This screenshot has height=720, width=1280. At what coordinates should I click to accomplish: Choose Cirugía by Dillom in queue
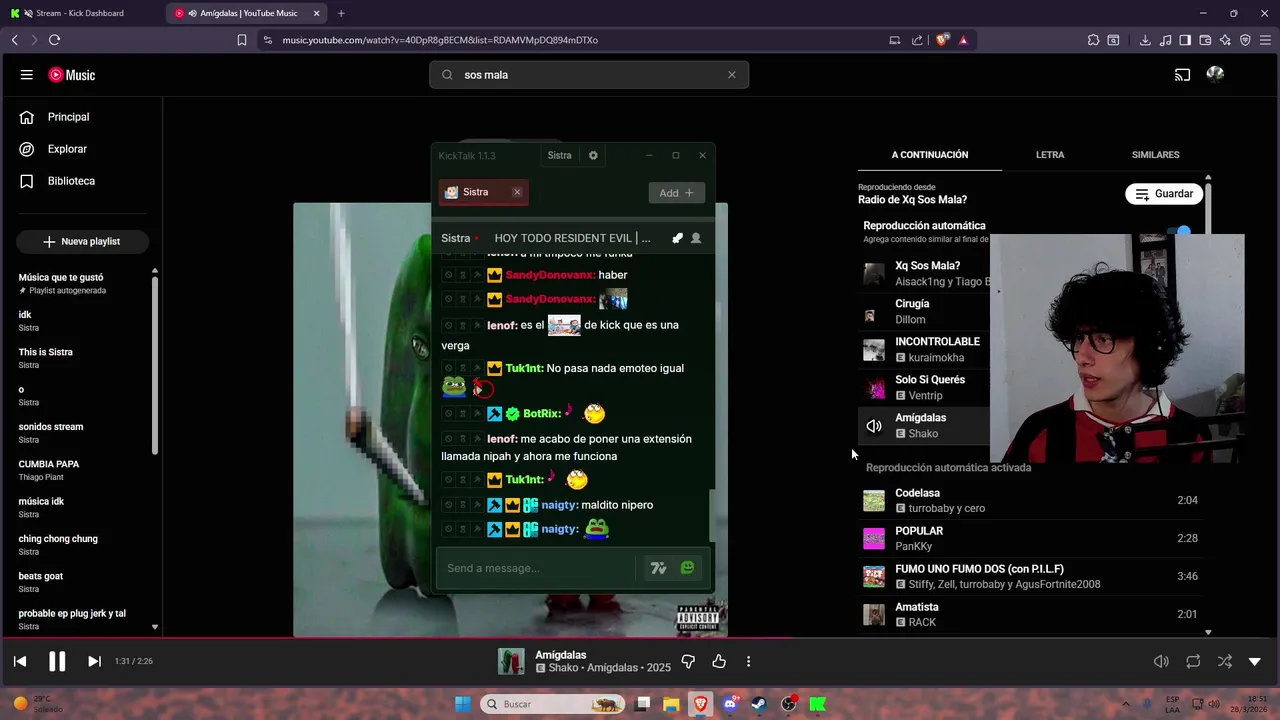(924, 311)
